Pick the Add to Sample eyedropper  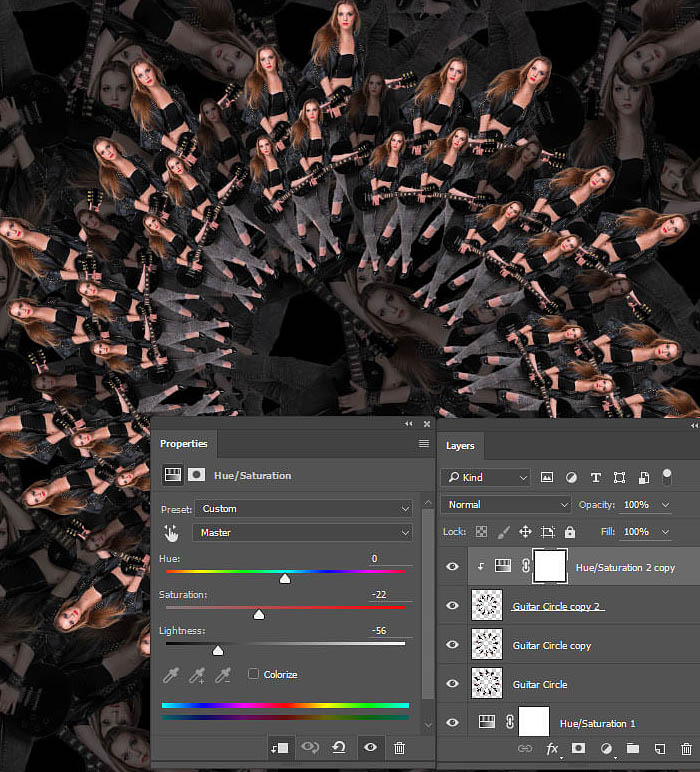pos(197,675)
